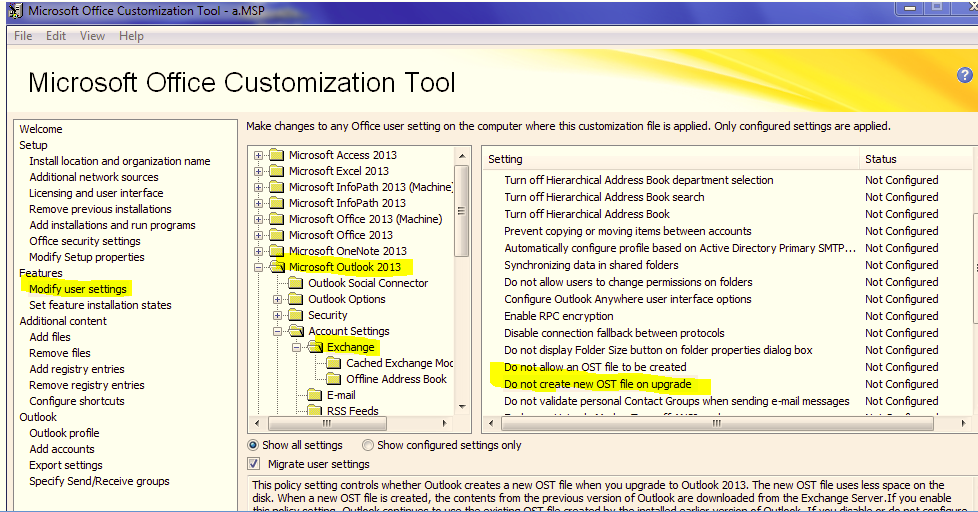The width and height of the screenshot is (978, 512).
Task: Click tree panel scroll up arrow
Action: 462,156
